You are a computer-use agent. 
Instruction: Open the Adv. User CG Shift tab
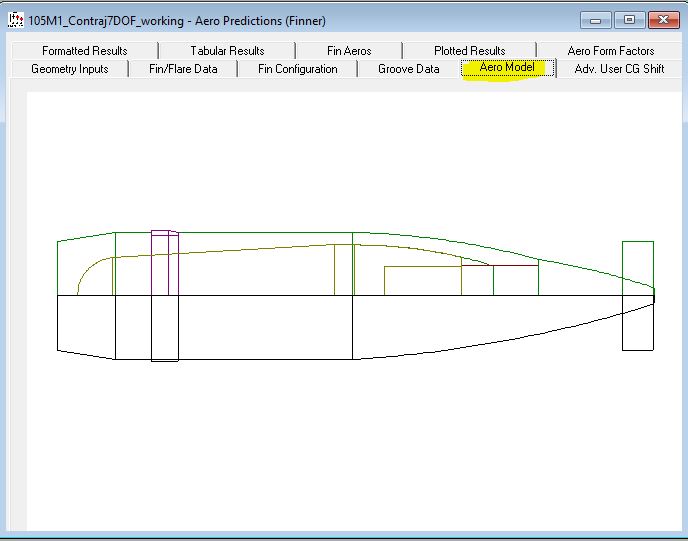click(x=619, y=69)
